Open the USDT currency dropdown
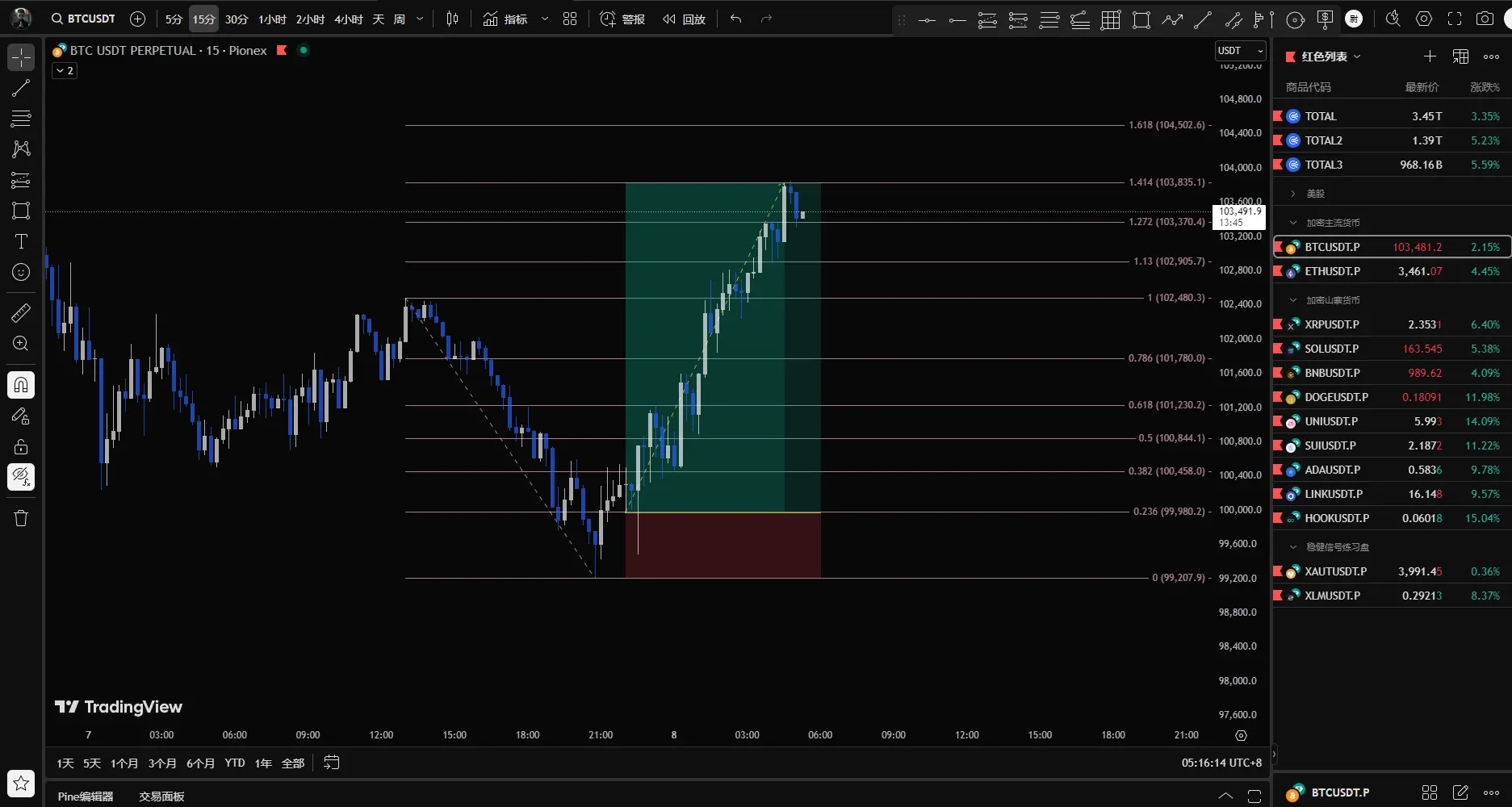The height and width of the screenshot is (807, 1512). 1241,51
